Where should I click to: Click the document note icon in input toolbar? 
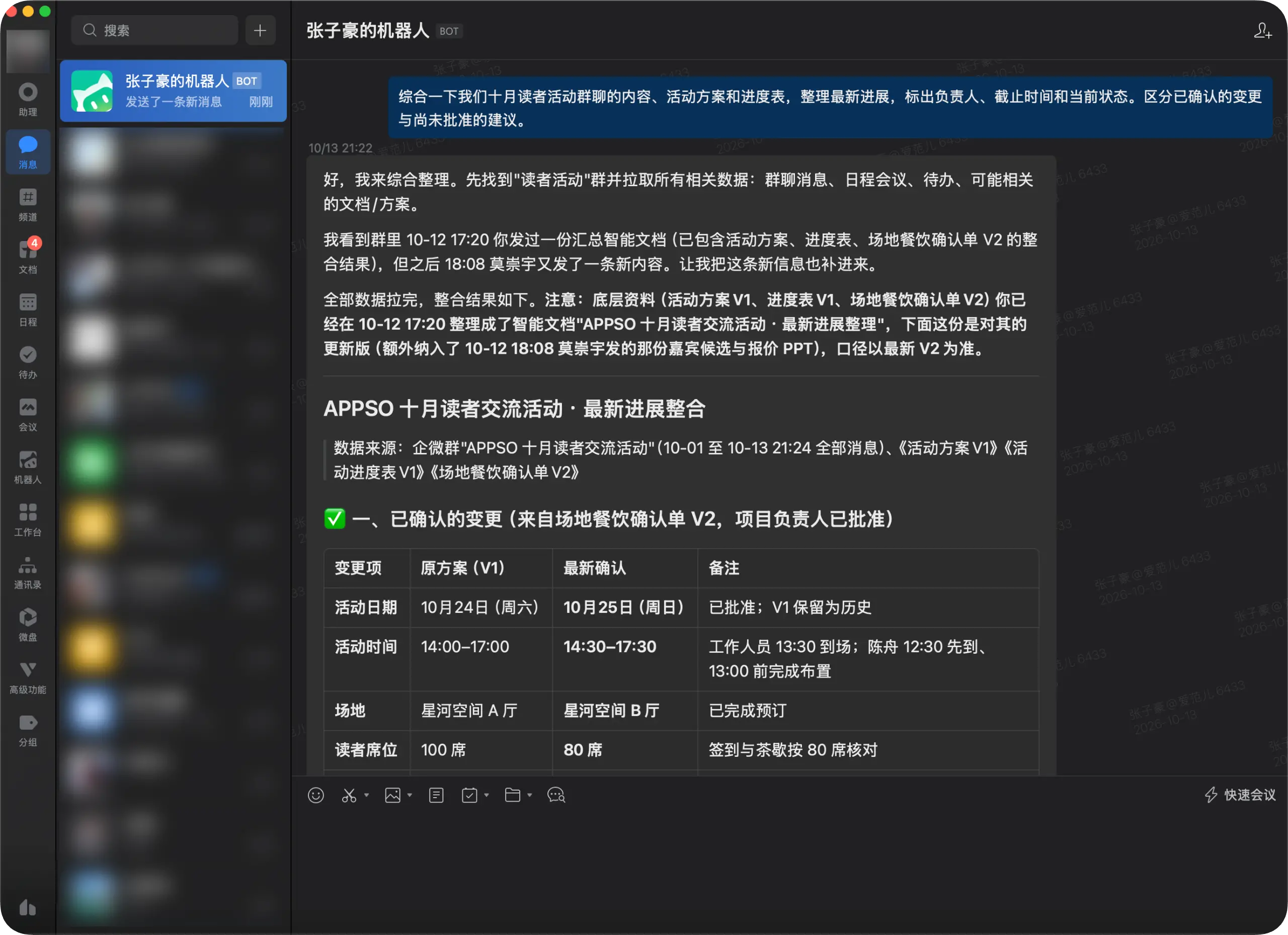[x=436, y=795]
